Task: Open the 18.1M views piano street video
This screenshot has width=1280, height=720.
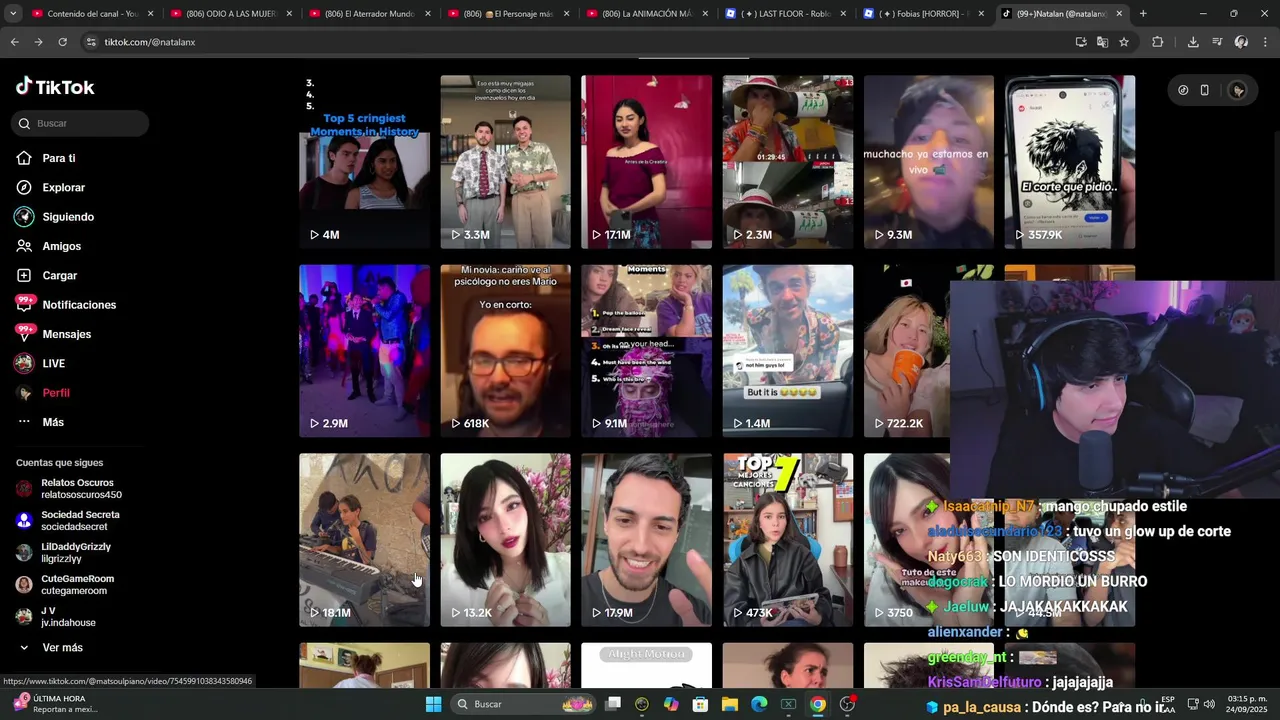Action: click(364, 540)
